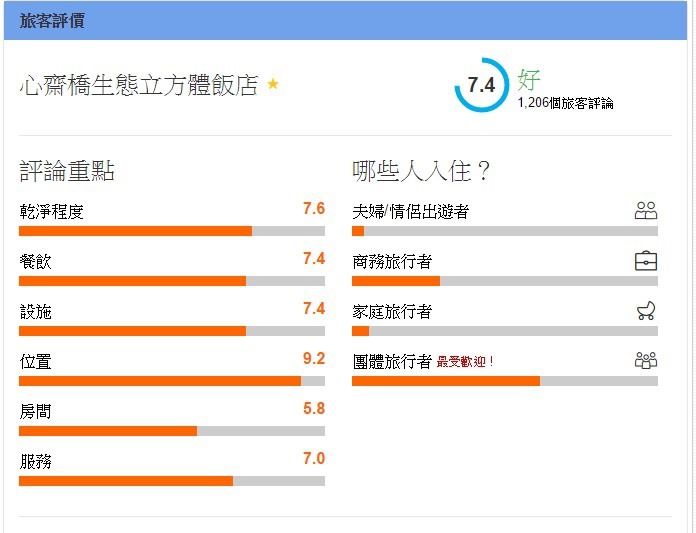
Task: Click the 7.4 circular score badge
Action: point(482,84)
